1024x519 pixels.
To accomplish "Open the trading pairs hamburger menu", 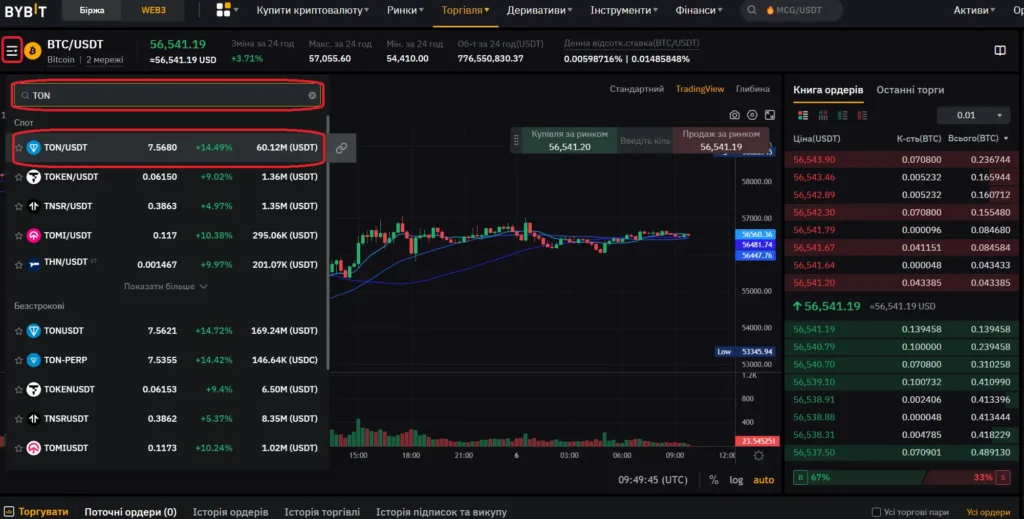I will click(12, 50).
